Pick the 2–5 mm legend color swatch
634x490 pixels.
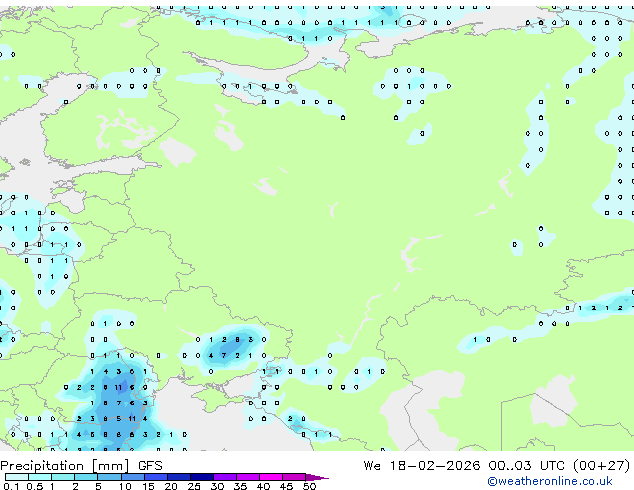pyautogui.click(x=86, y=477)
